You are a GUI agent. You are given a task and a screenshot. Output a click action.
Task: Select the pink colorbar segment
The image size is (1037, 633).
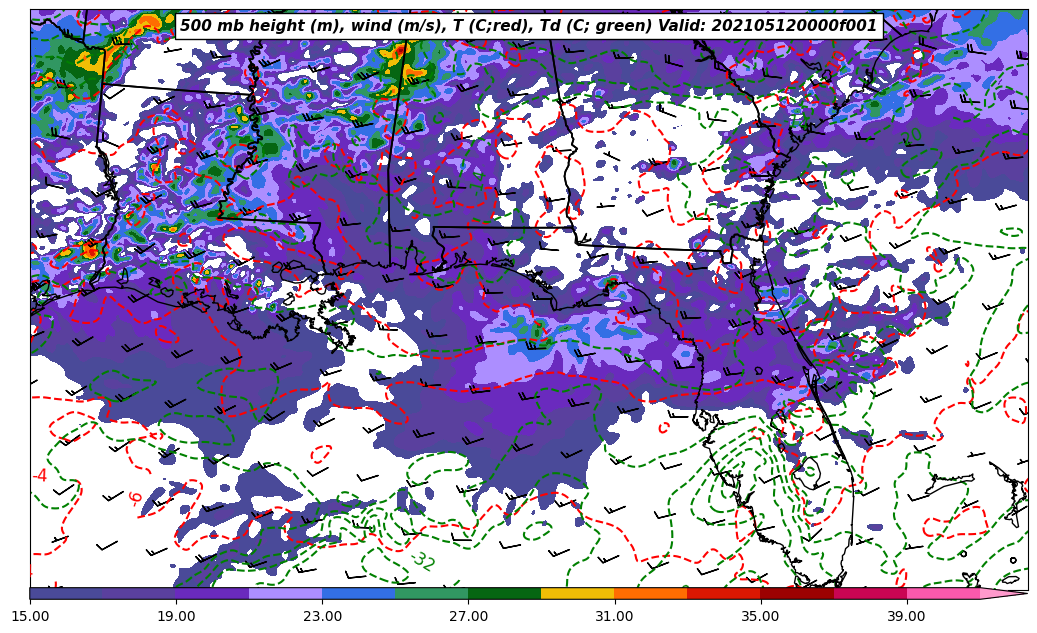click(x=942, y=593)
